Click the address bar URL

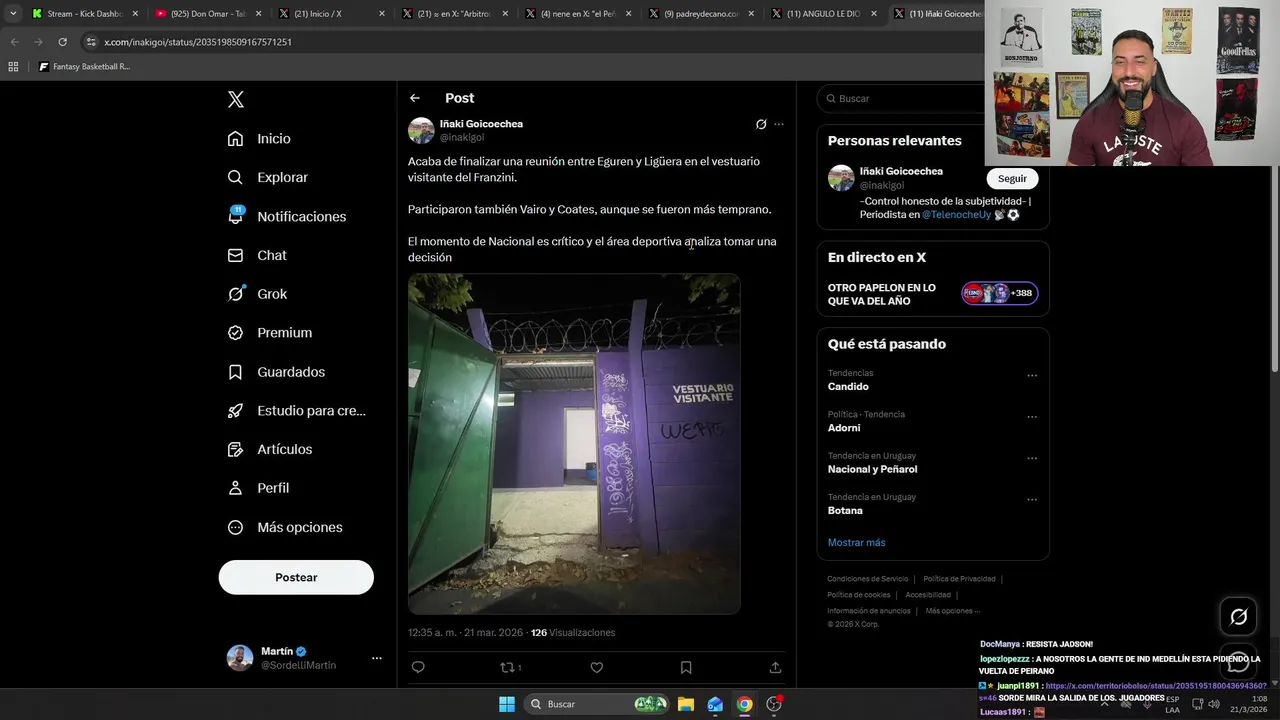(198, 42)
